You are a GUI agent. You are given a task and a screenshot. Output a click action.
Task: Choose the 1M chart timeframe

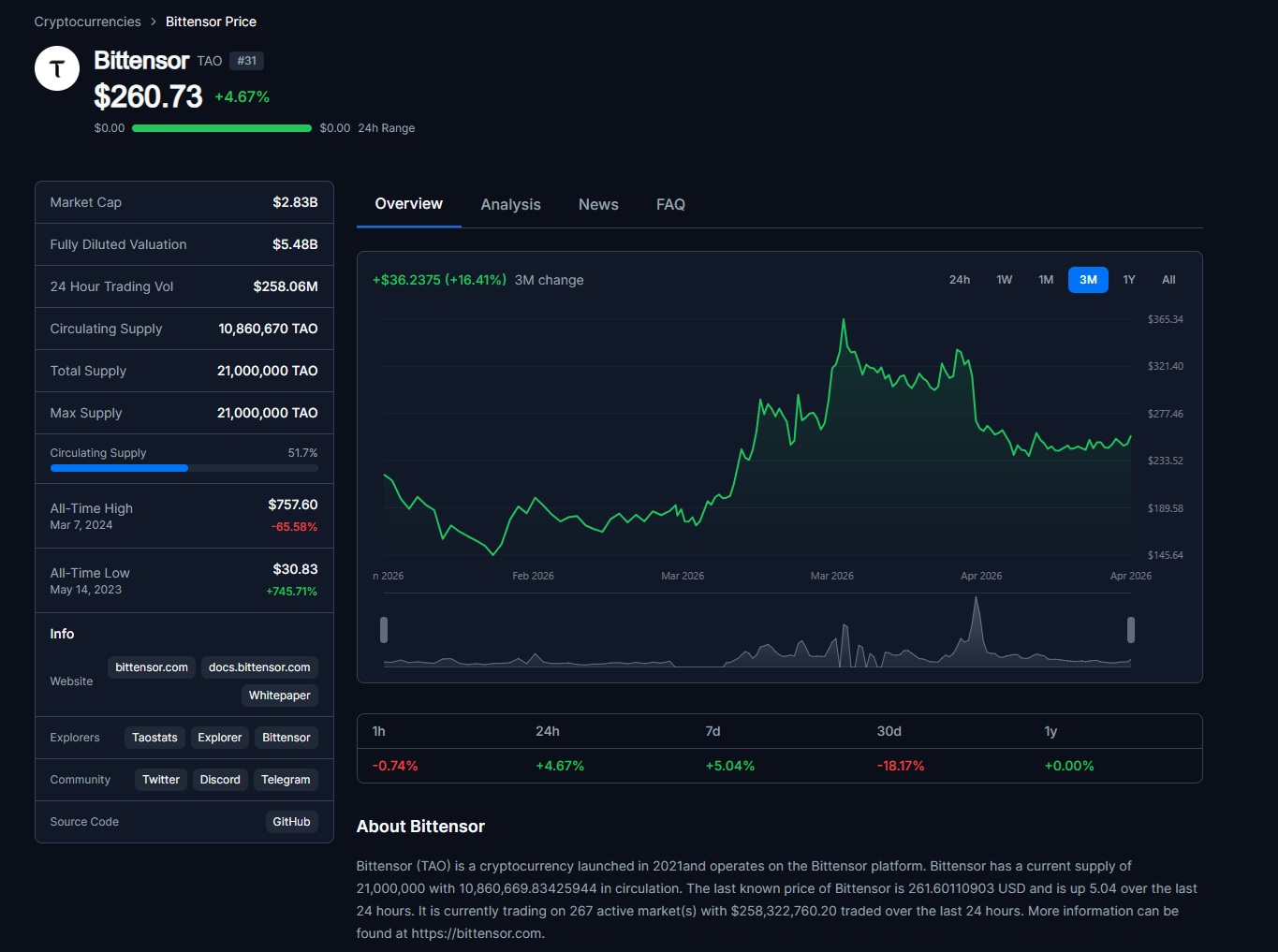point(1046,280)
